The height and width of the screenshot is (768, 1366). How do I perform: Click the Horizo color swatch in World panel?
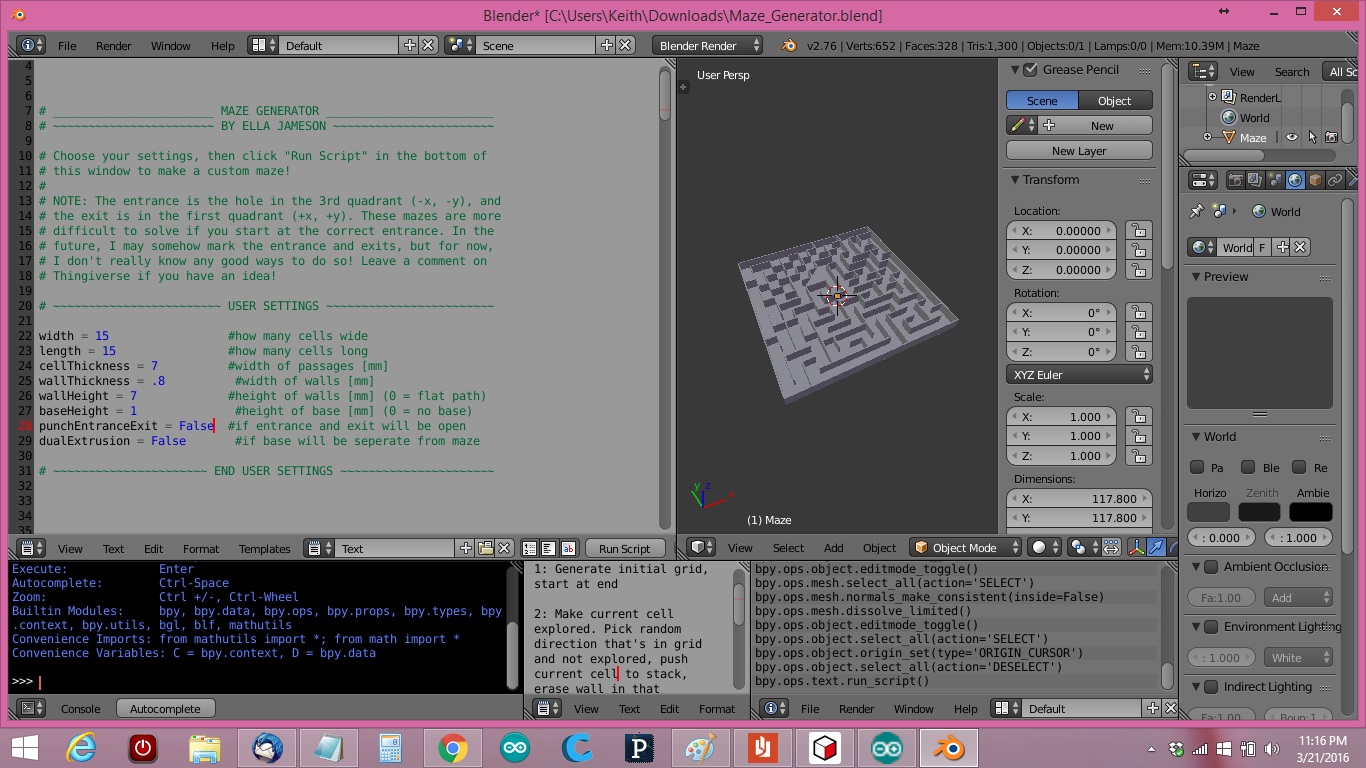tap(1210, 511)
